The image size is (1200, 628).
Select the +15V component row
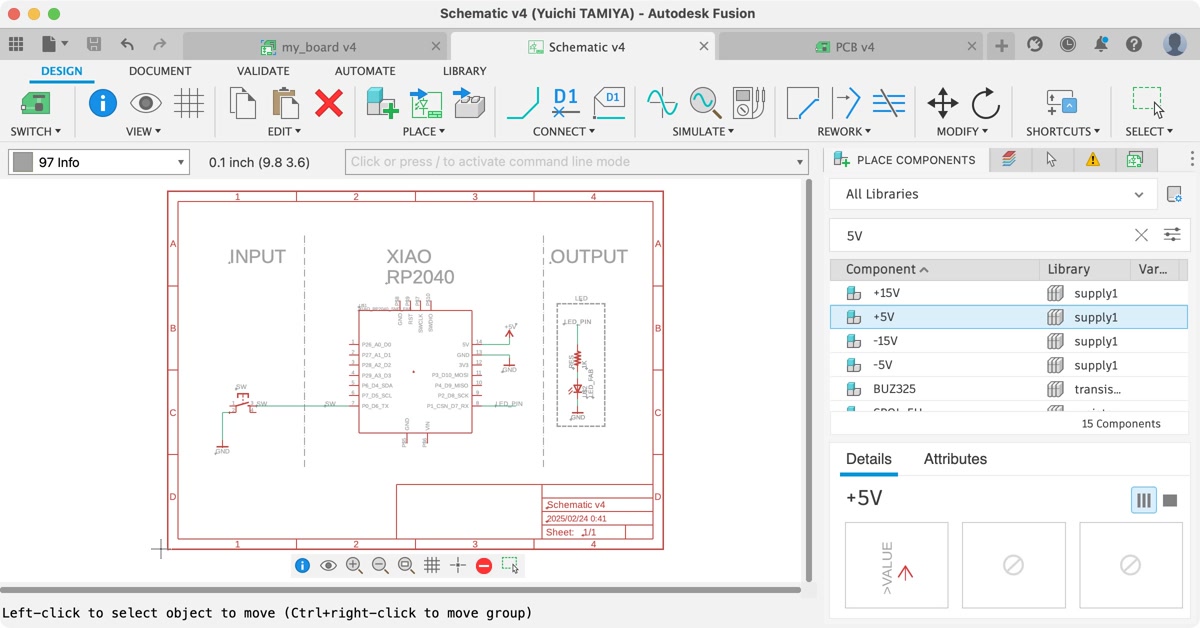(1009, 293)
